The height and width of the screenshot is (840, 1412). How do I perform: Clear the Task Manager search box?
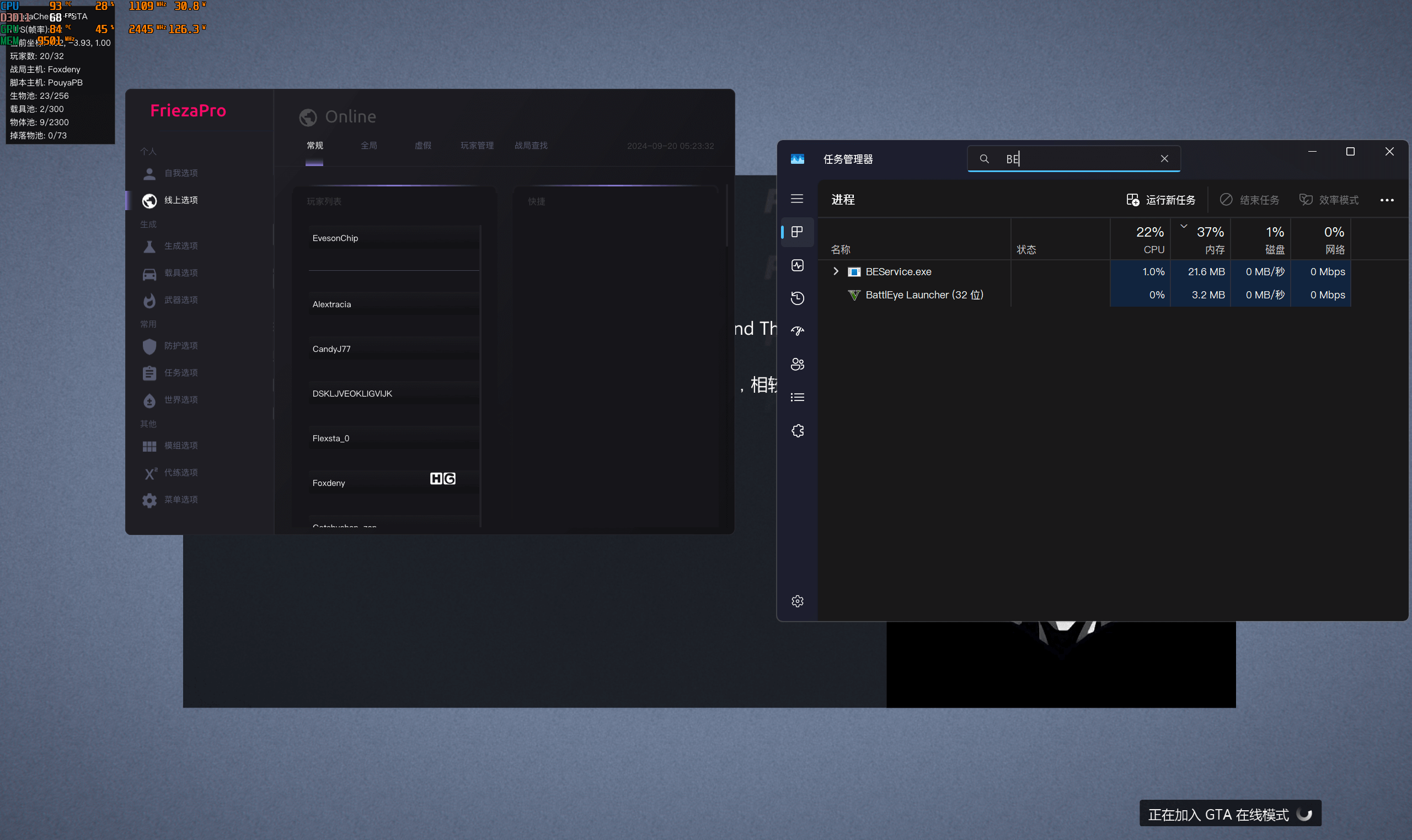1164,159
